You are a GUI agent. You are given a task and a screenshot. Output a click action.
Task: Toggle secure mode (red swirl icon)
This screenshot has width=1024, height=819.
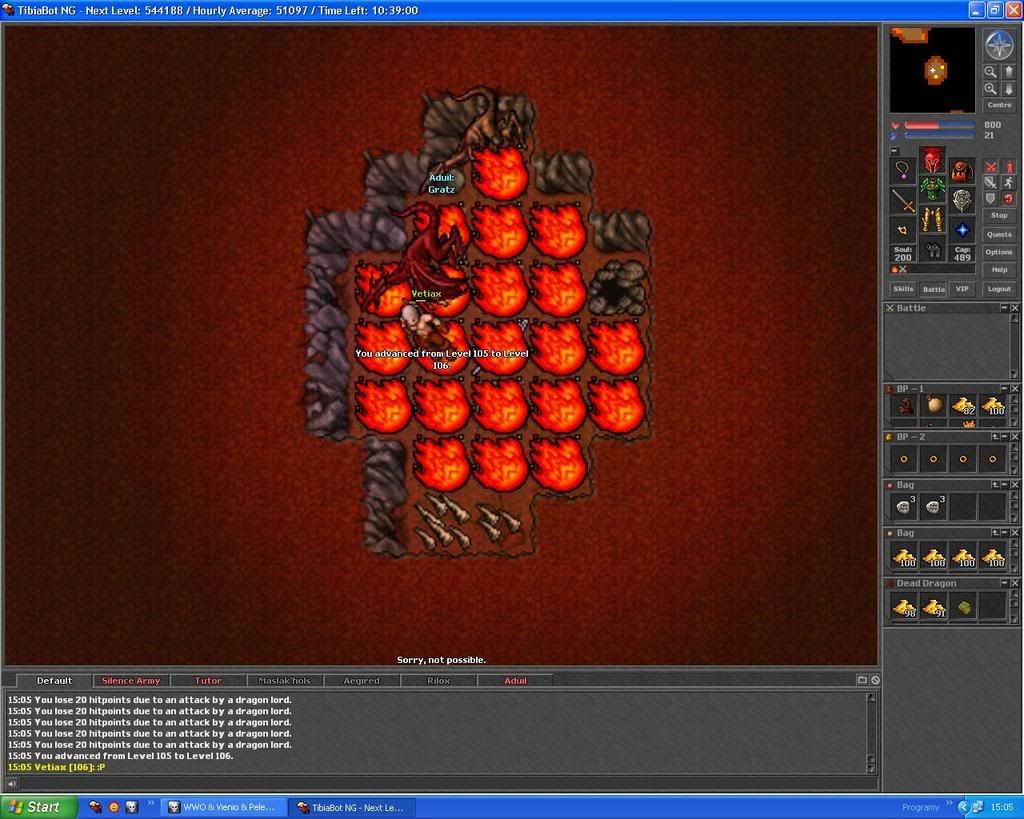coord(1009,199)
